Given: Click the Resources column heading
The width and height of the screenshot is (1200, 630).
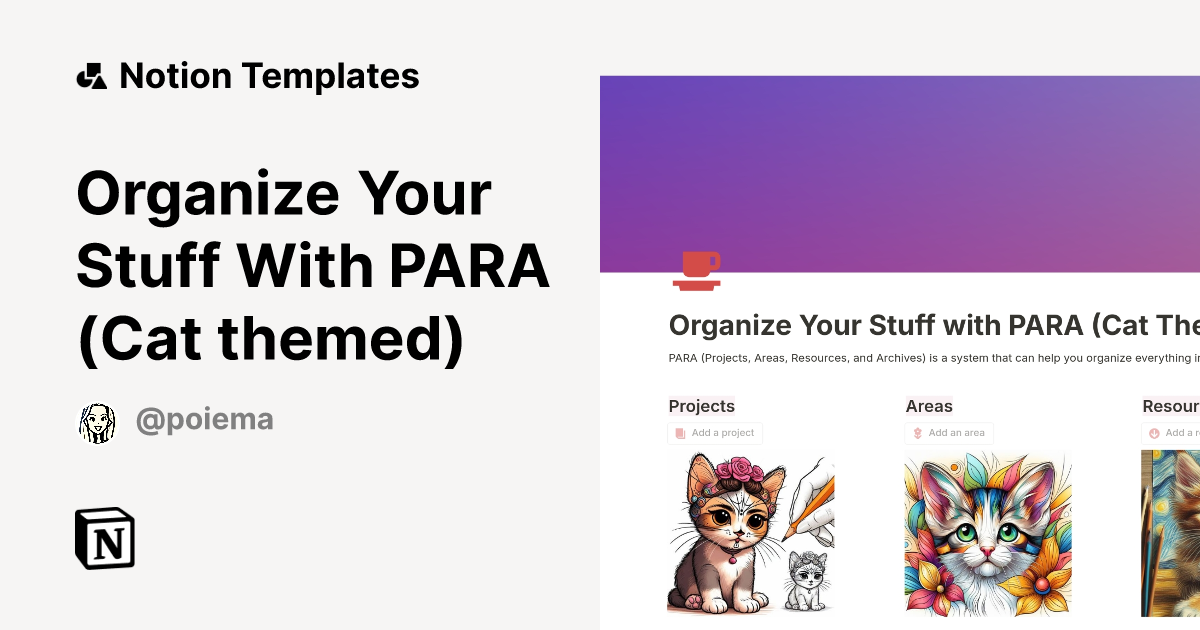Looking at the screenshot, I should (x=1170, y=406).
